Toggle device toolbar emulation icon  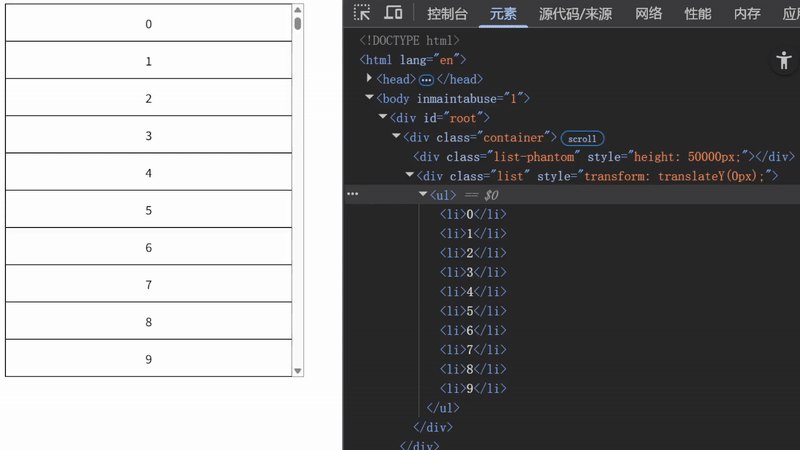(393, 13)
